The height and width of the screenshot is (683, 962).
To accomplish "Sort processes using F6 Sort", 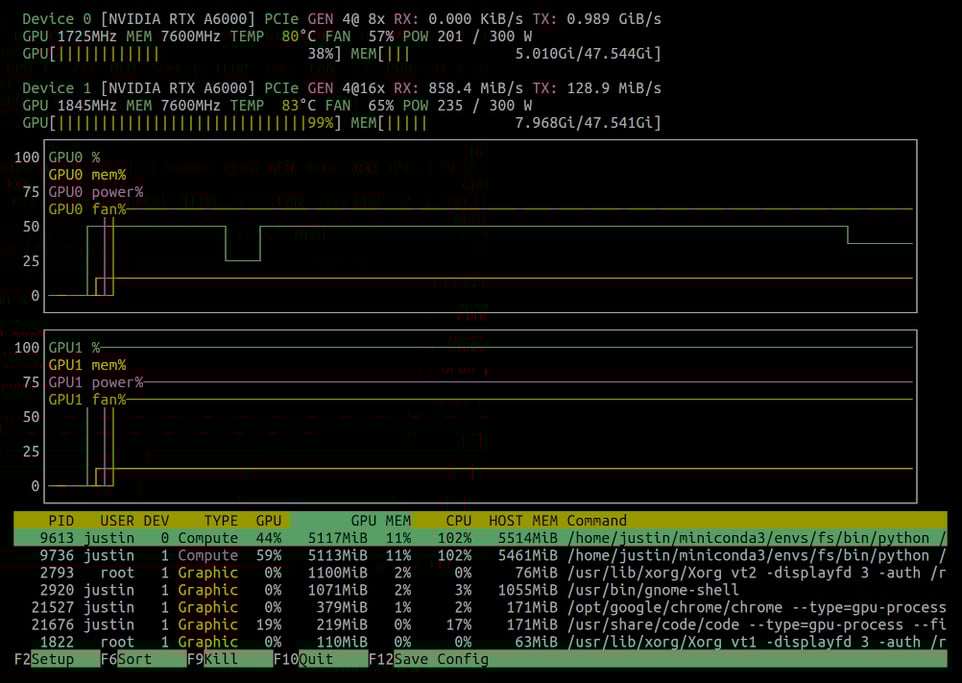I will point(125,659).
